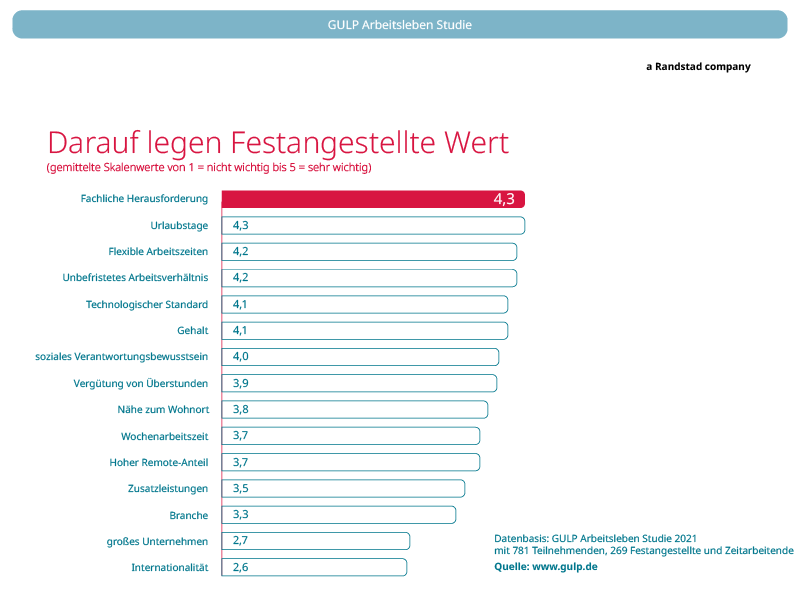Select the Branche bar
Screen dimensions: 800x600
pyautogui.click(x=338, y=515)
